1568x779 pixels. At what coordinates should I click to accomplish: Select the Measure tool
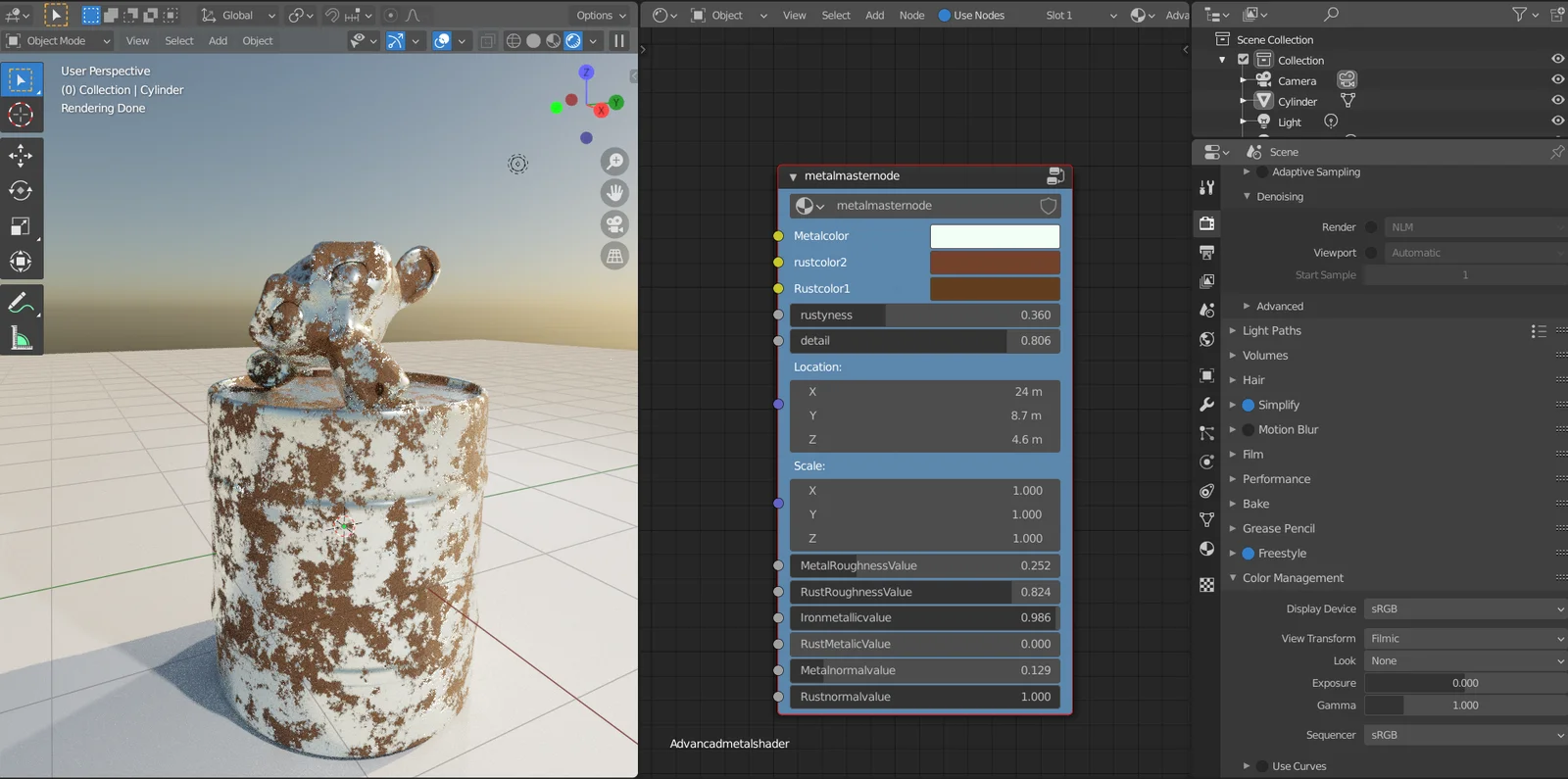coord(21,339)
